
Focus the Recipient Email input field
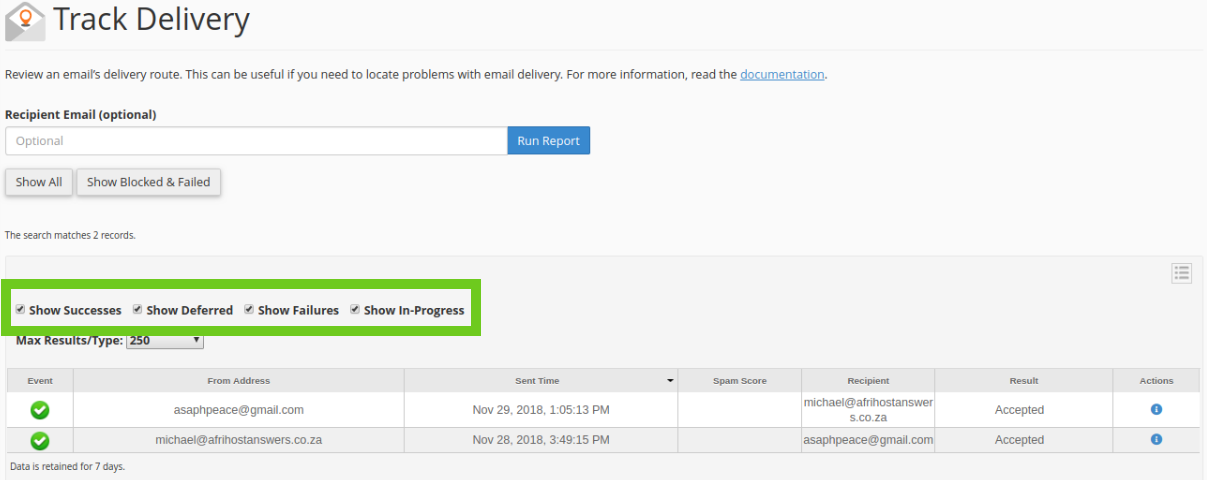(x=256, y=141)
